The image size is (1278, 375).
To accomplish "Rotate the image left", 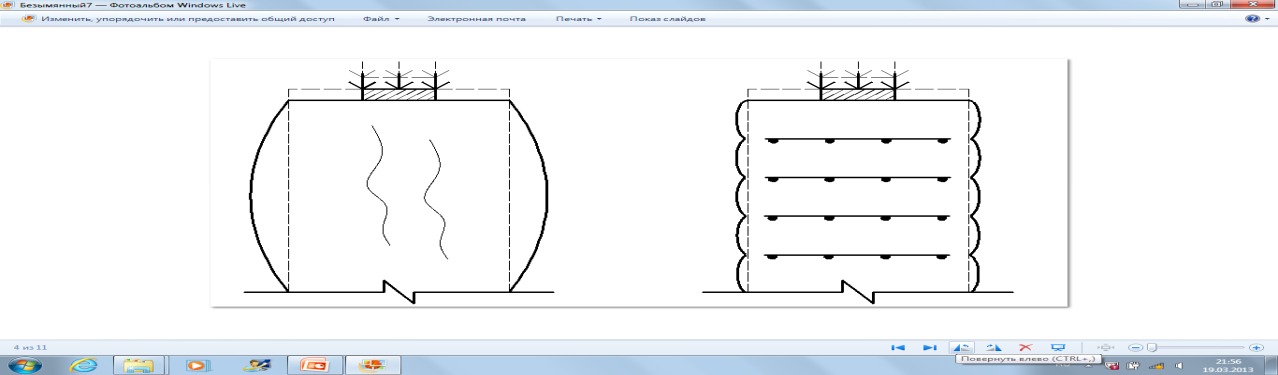I will click(x=961, y=347).
